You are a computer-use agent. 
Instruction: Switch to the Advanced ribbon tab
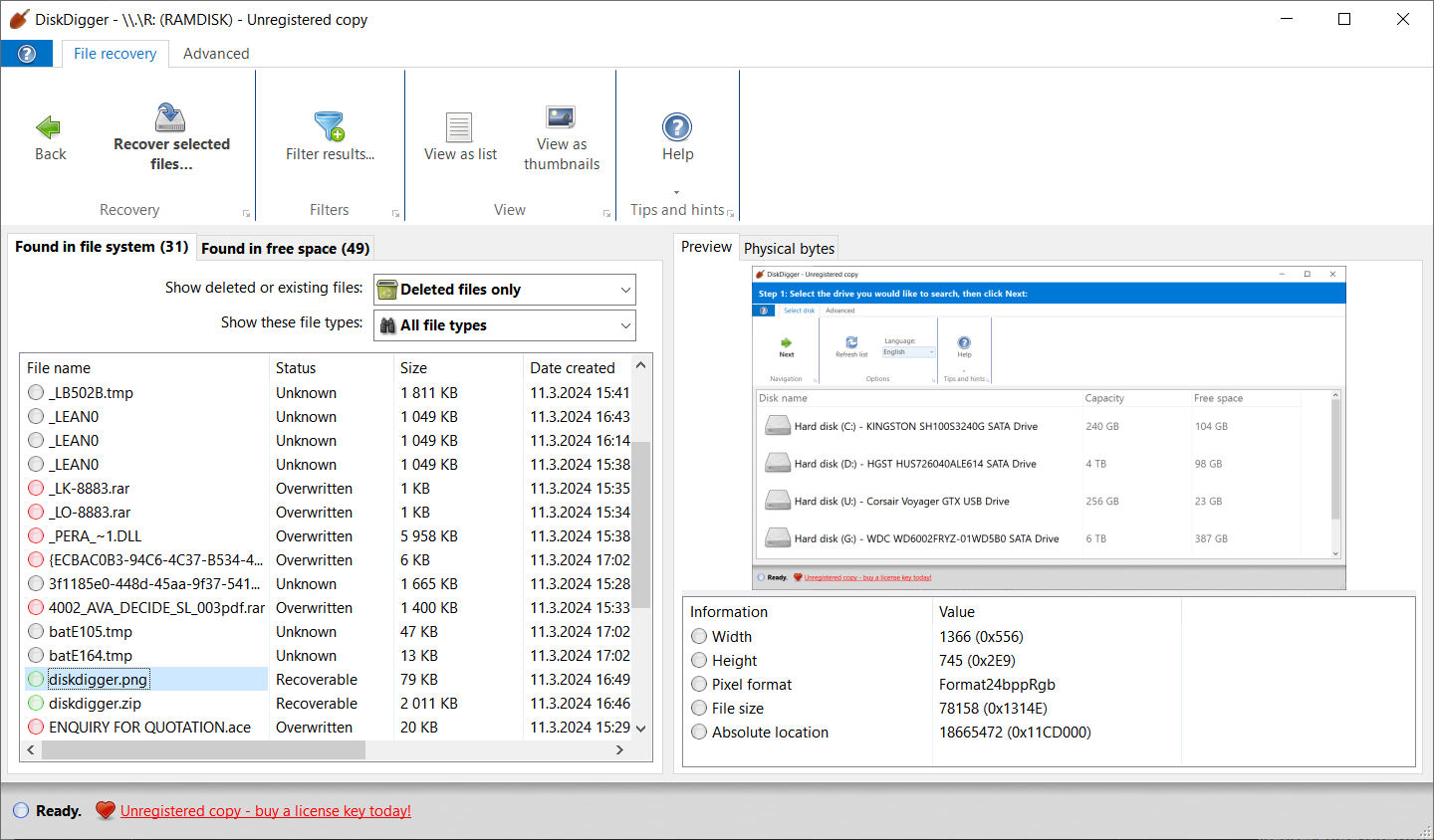(x=216, y=54)
